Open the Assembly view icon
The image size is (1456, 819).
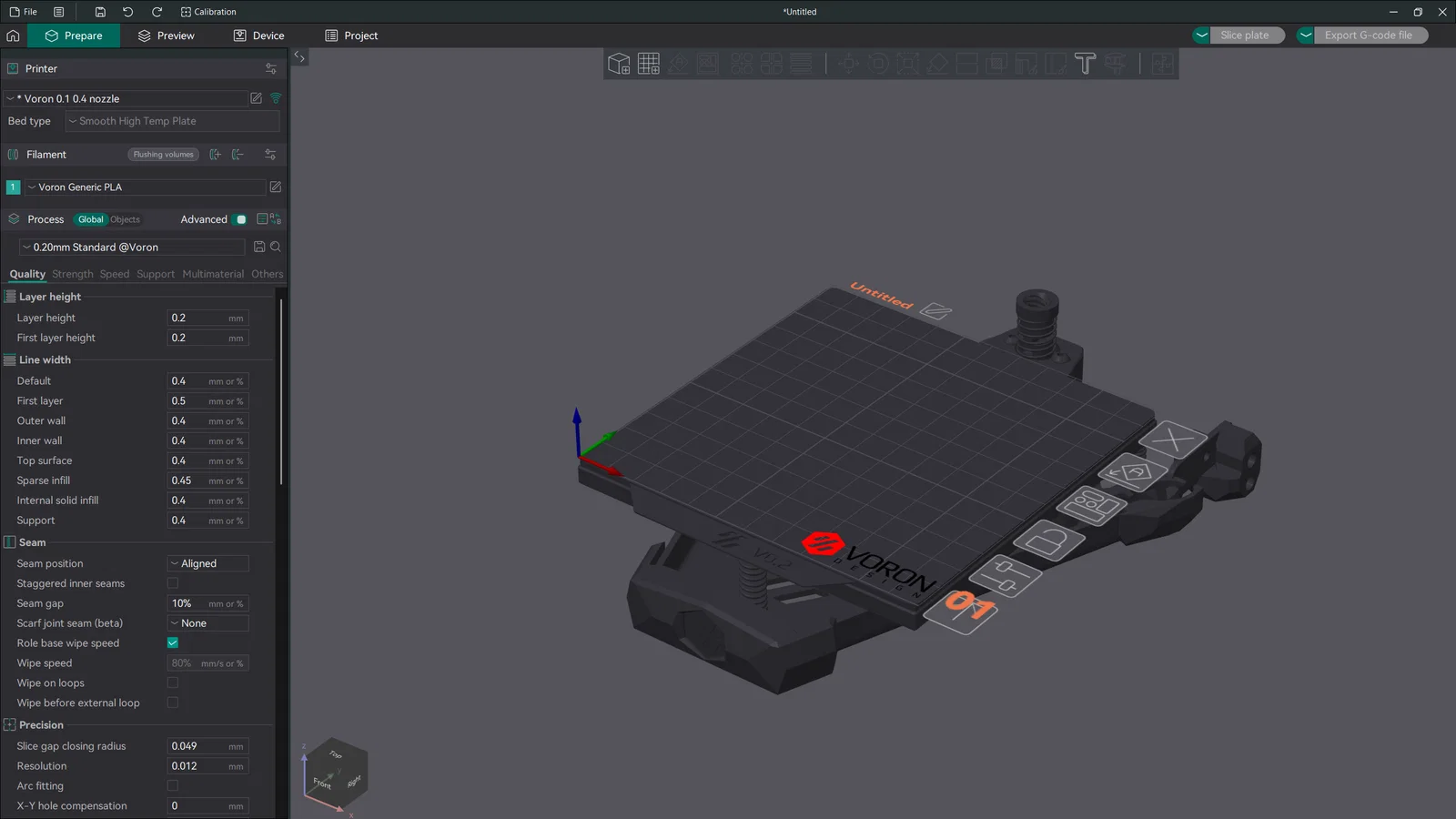1163,64
